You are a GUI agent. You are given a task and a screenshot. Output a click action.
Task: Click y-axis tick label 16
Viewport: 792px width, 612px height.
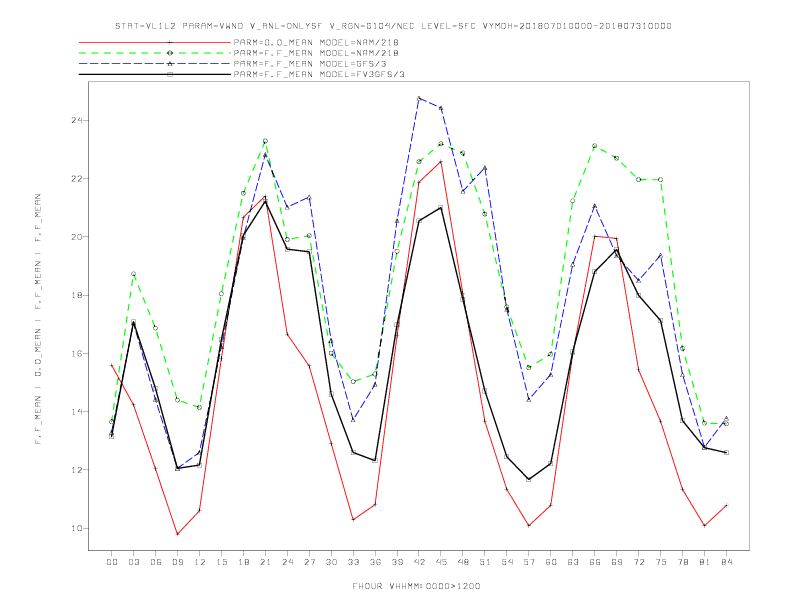(x=76, y=353)
